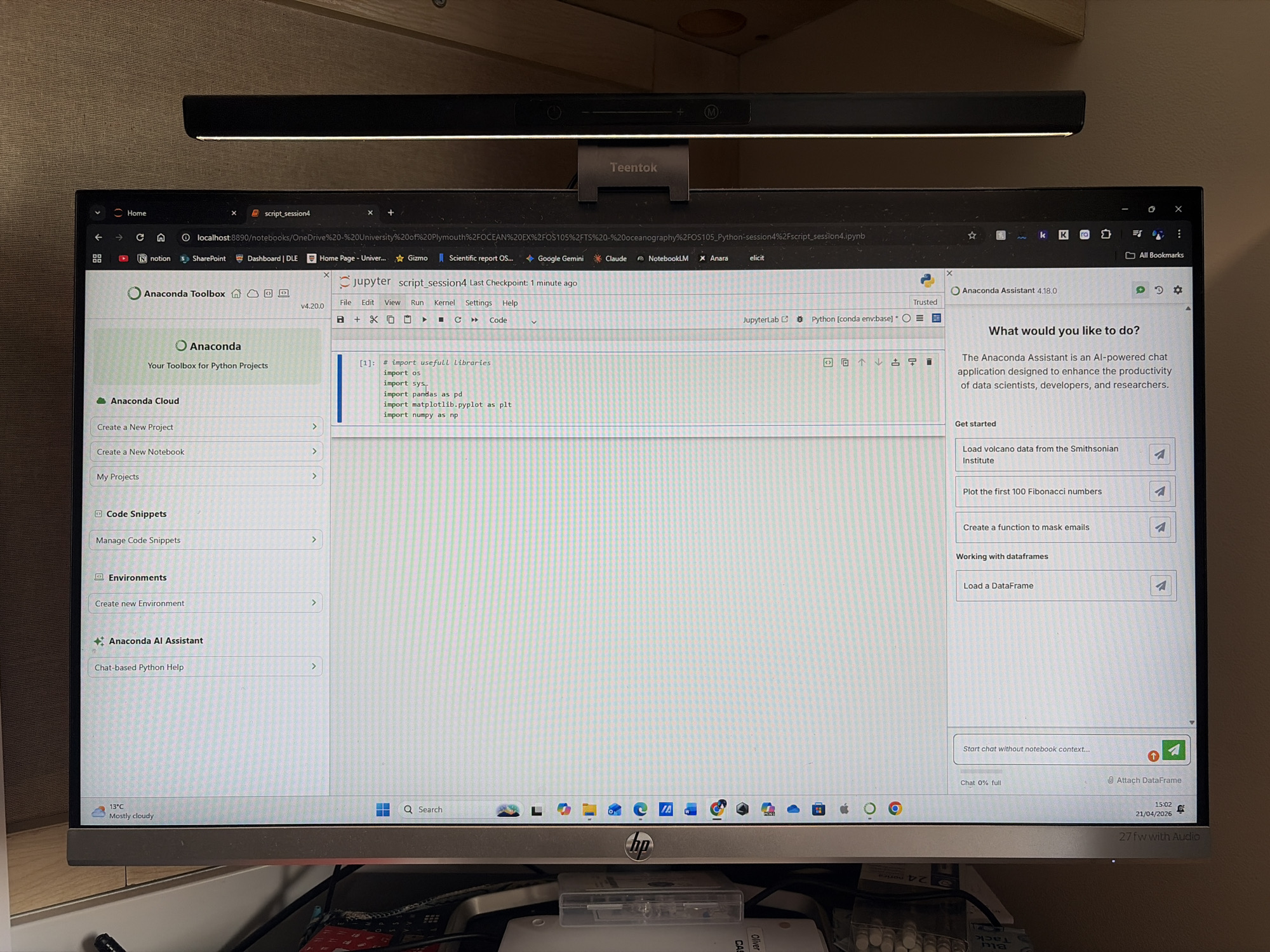Save the notebook with the floppy icon
Image resolution: width=1270 pixels, height=952 pixels.
(x=340, y=320)
